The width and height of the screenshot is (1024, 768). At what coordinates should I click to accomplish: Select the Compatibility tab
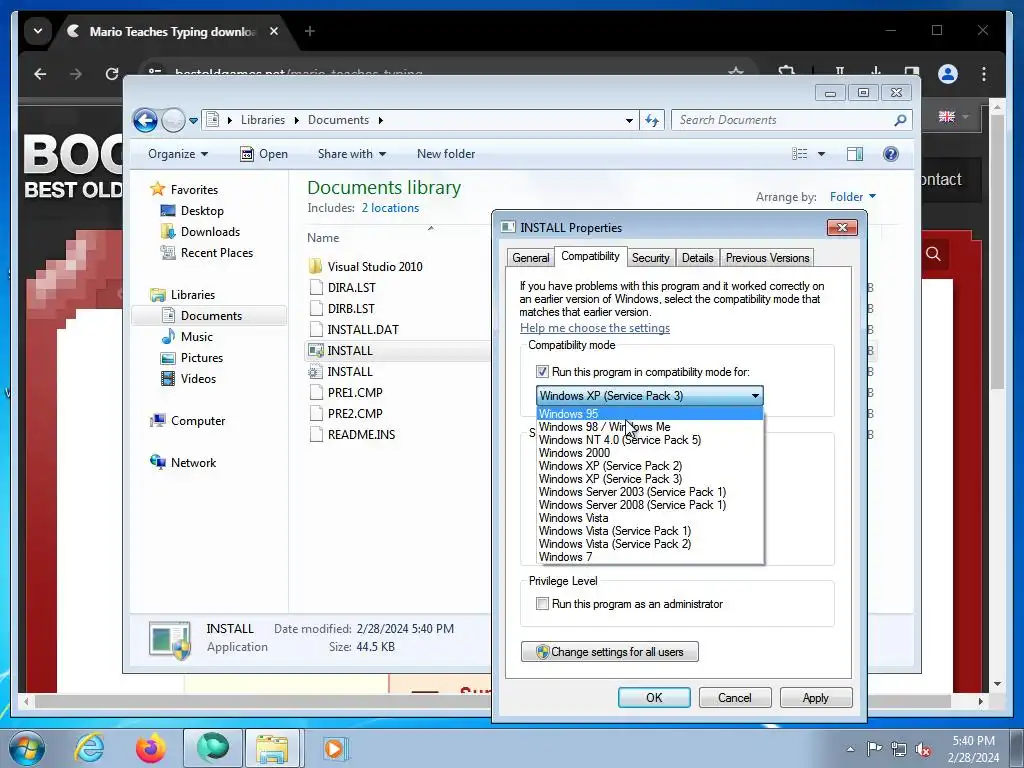pos(590,256)
